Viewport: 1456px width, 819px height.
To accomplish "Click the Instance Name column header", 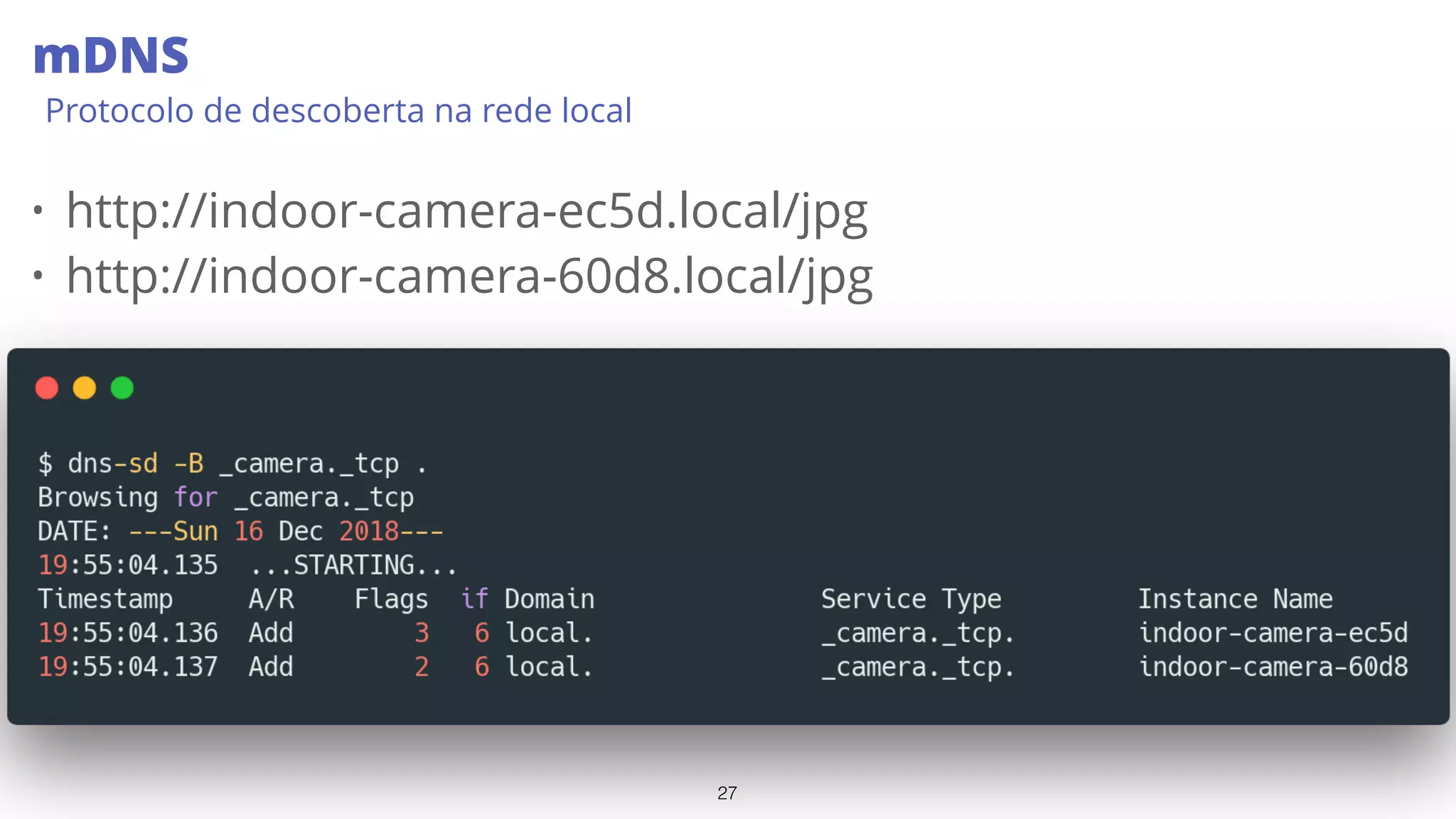I will (x=1235, y=599).
